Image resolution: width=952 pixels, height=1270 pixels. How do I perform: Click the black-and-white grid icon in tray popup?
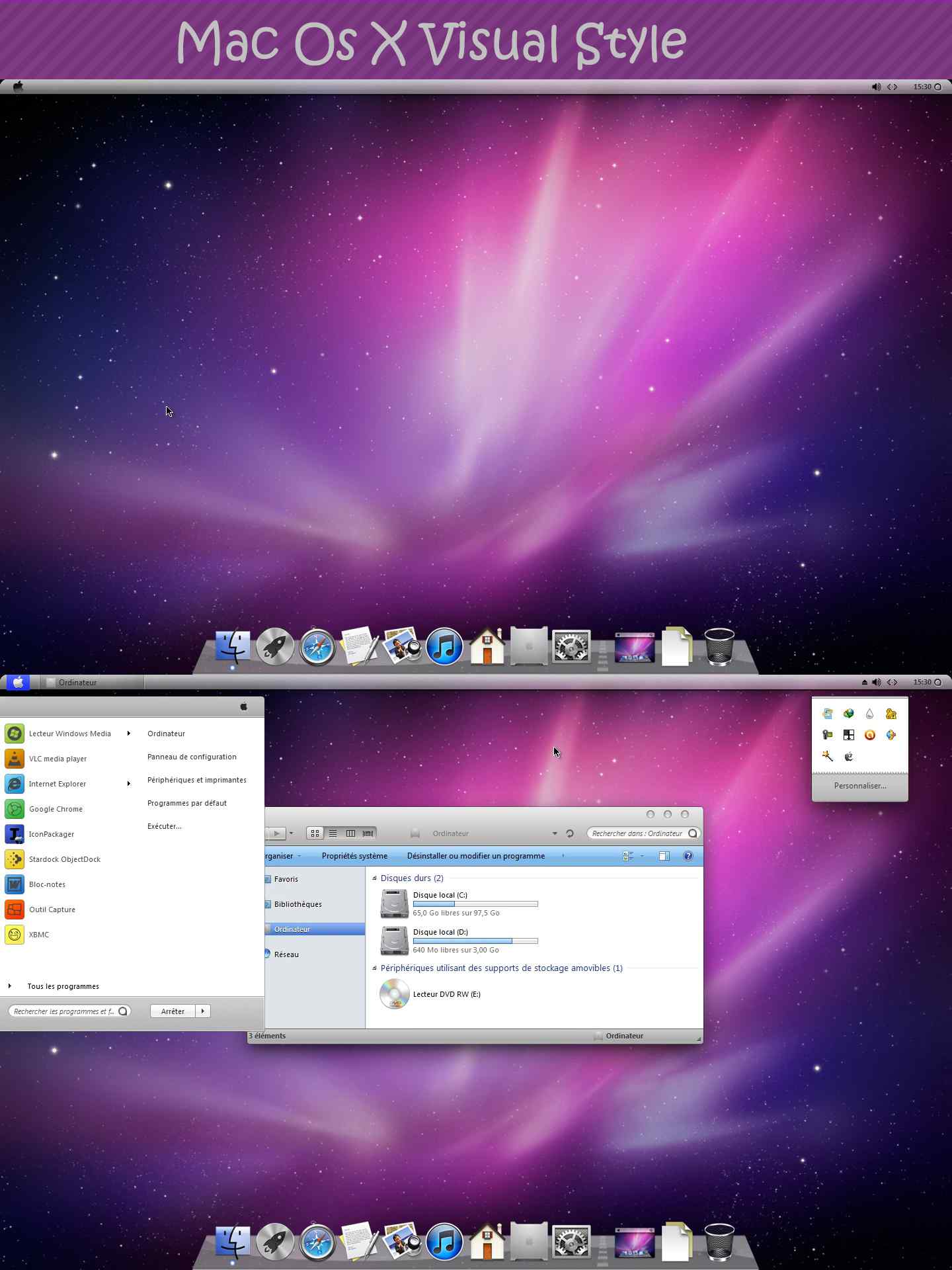coord(848,735)
